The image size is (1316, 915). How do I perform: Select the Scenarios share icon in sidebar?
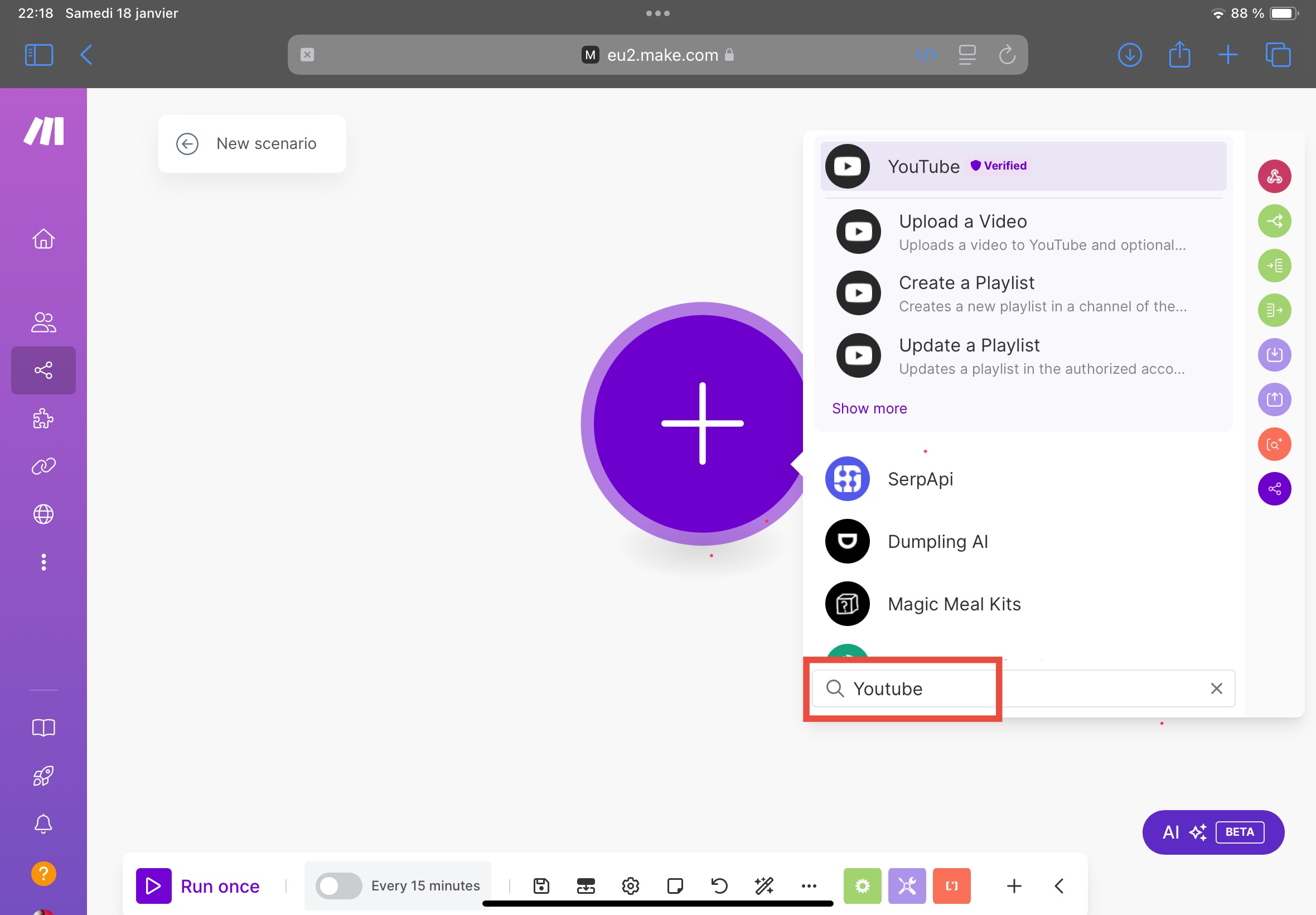click(x=43, y=370)
